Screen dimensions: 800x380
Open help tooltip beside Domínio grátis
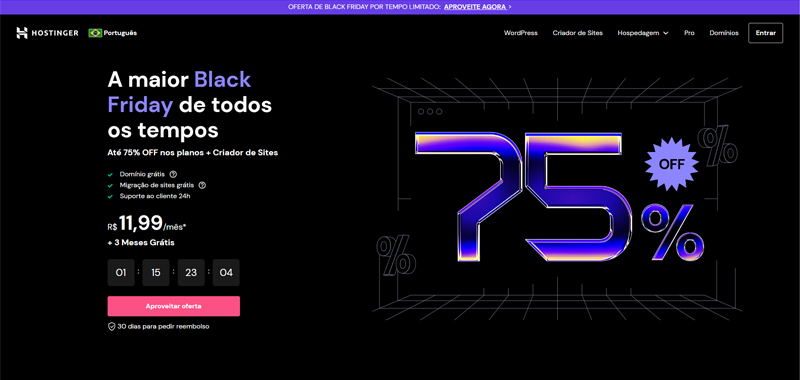tap(173, 174)
